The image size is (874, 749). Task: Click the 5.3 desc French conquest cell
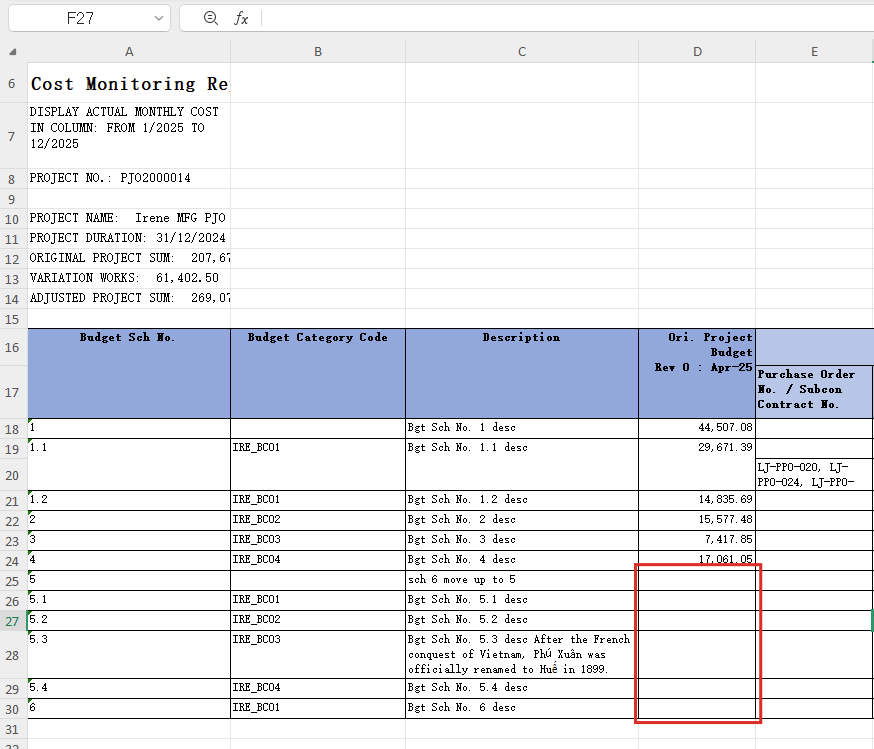point(522,655)
